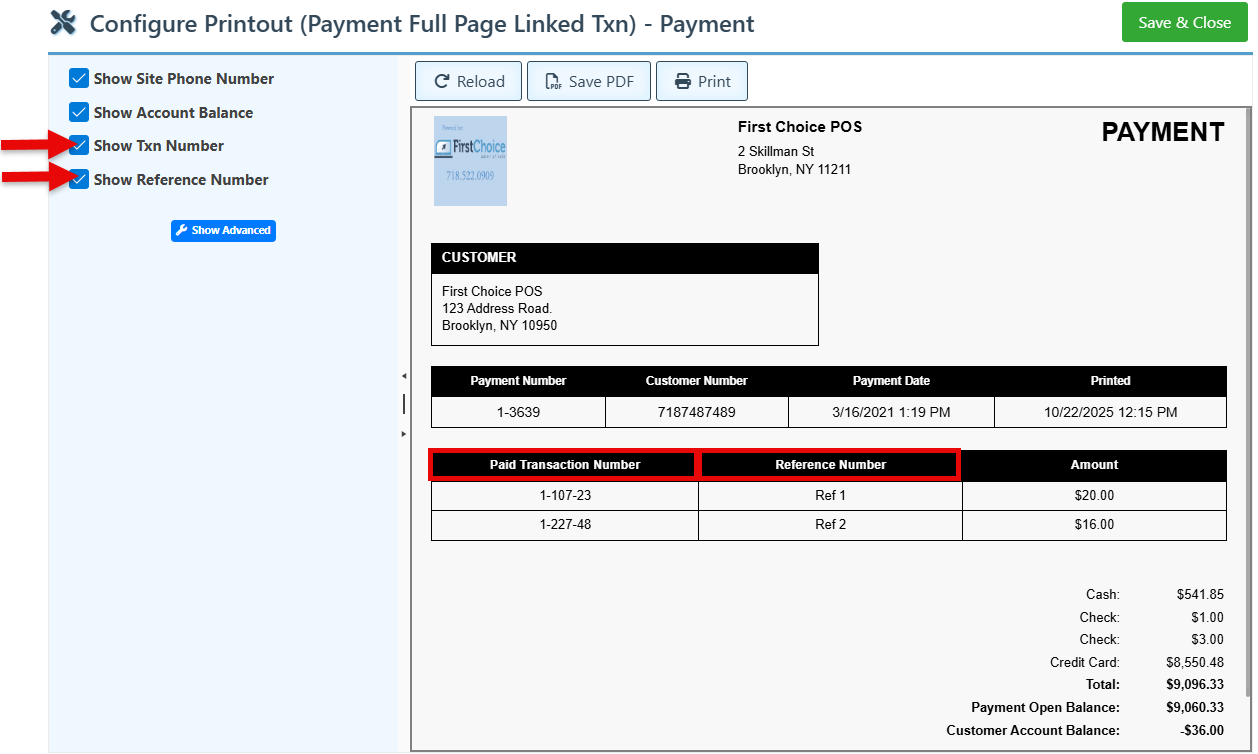Click the Show Advanced wrench button

[223, 231]
